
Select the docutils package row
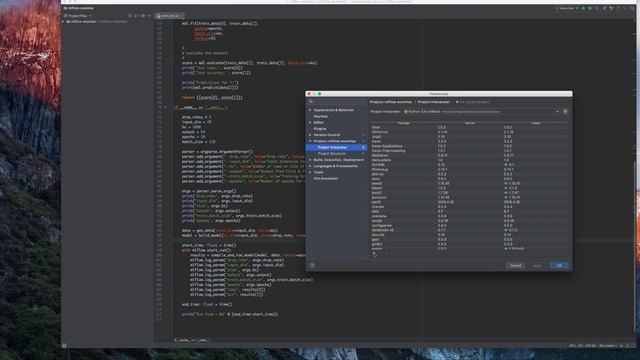click(469, 235)
